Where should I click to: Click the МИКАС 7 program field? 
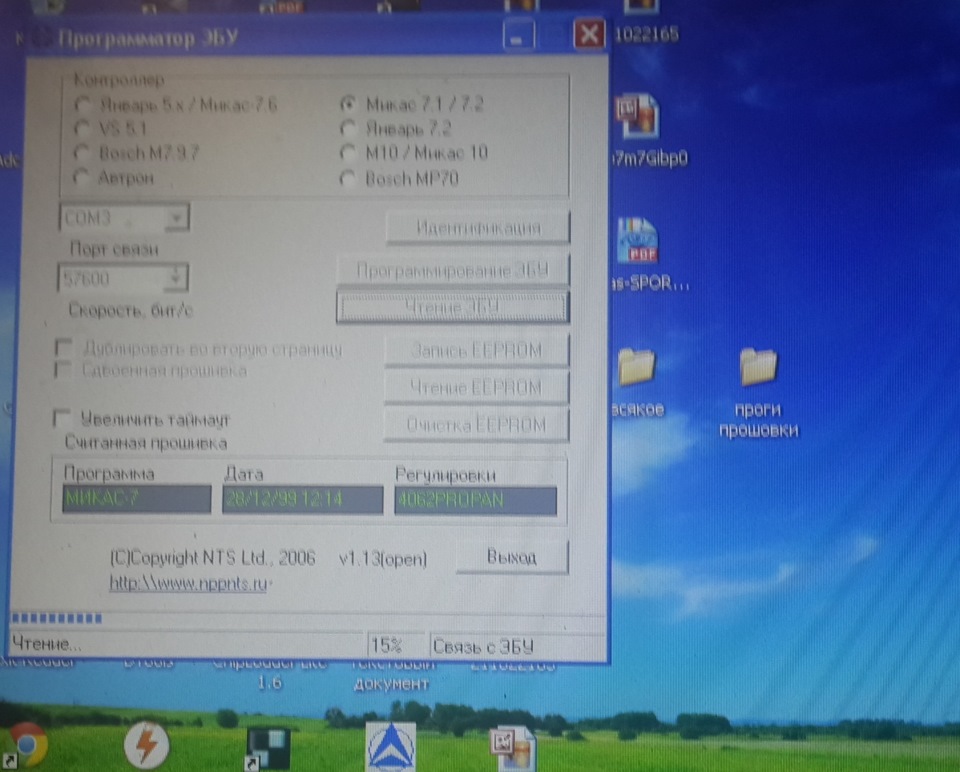pyautogui.click(x=137, y=499)
